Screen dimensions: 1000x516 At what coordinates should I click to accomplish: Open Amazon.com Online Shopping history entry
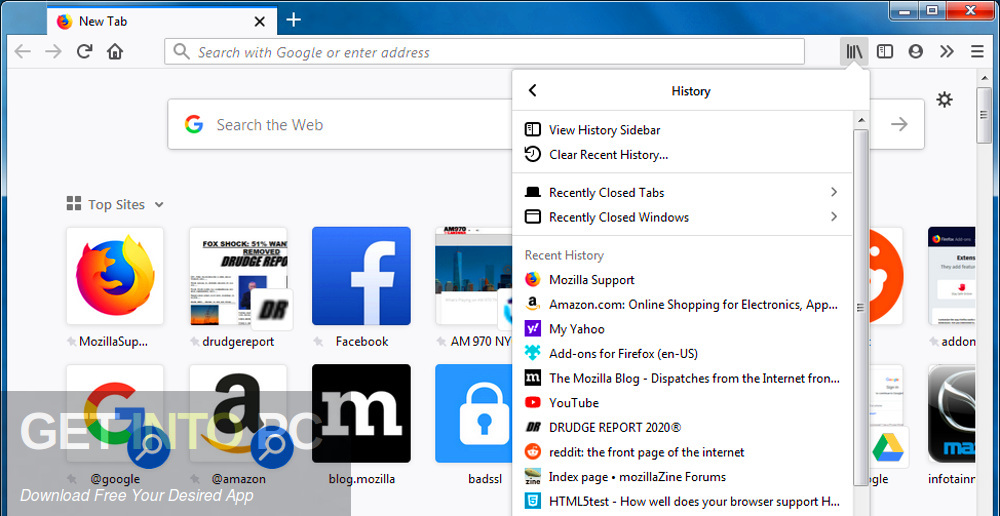click(x=682, y=304)
